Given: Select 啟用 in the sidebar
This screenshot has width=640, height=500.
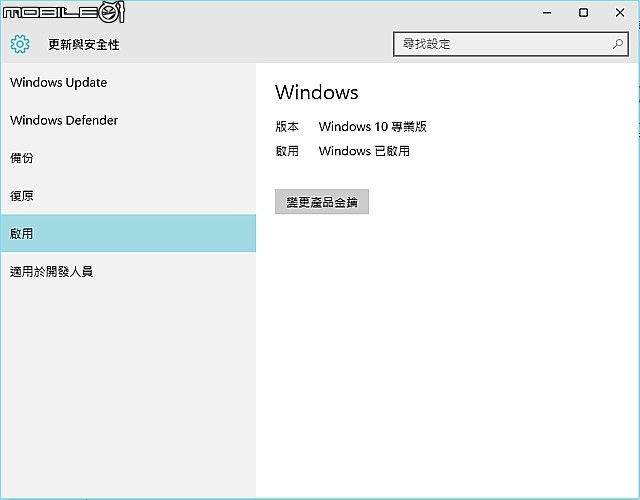Looking at the screenshot, I should coord(128,233).
